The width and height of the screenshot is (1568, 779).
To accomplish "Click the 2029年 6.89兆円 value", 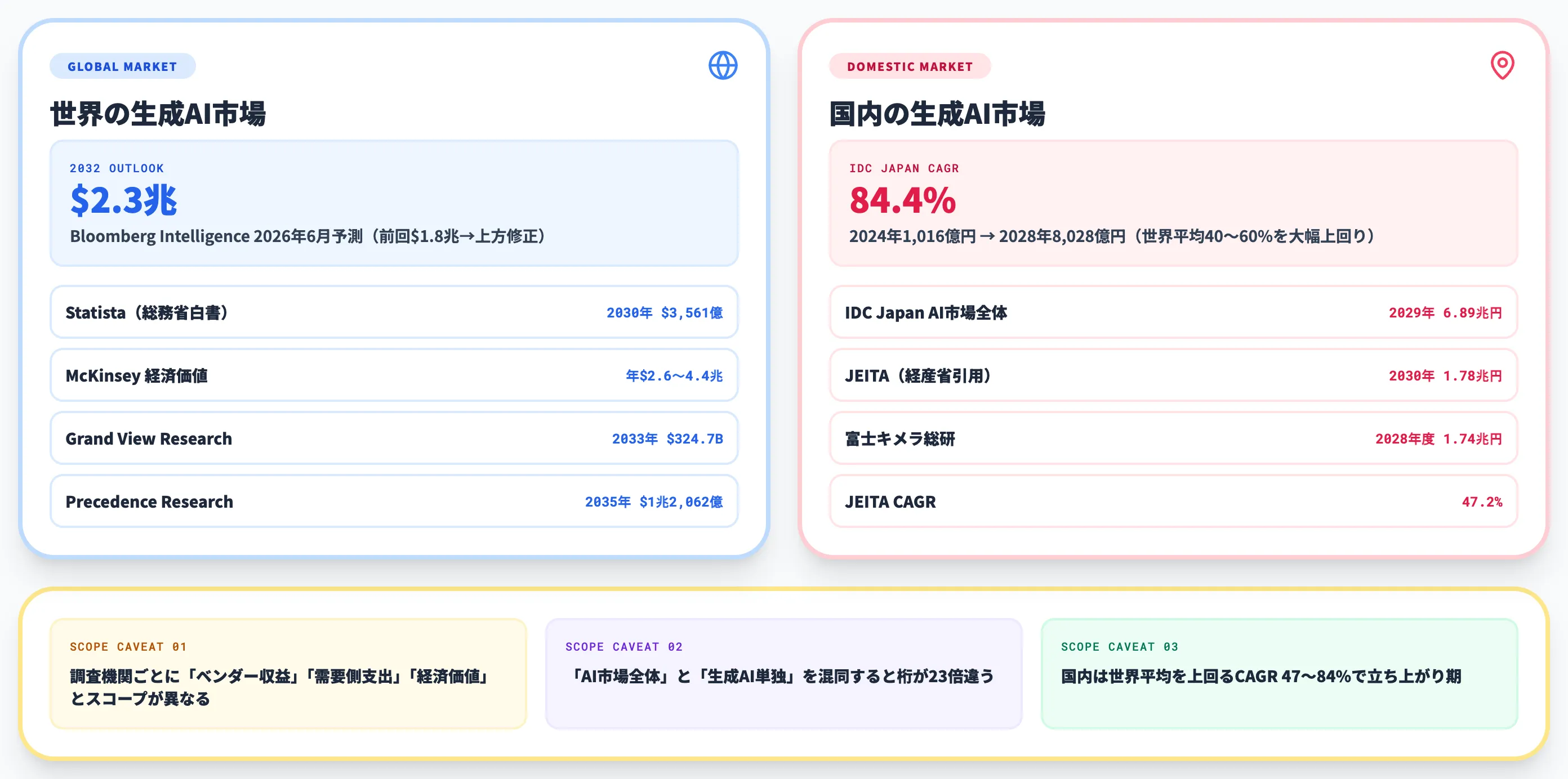I will point(1445,312).
